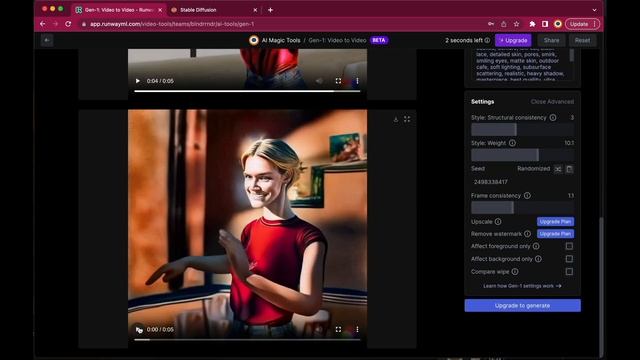The height and width of the screenshot is (360, 640).
Task: Click the BETA badge
Action: [379, 40]
